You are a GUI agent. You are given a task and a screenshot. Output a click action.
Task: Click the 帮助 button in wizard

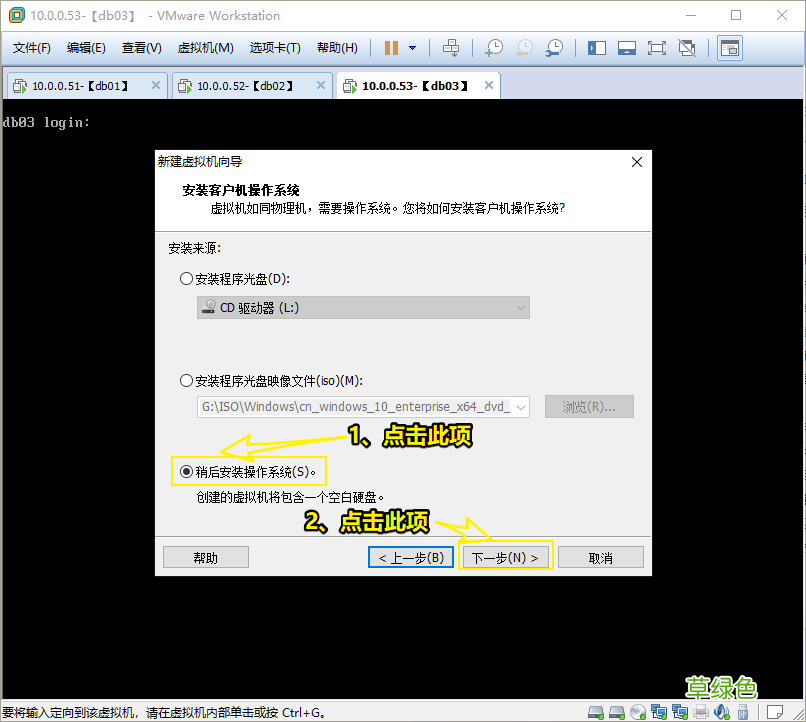(x=206, y=558)
